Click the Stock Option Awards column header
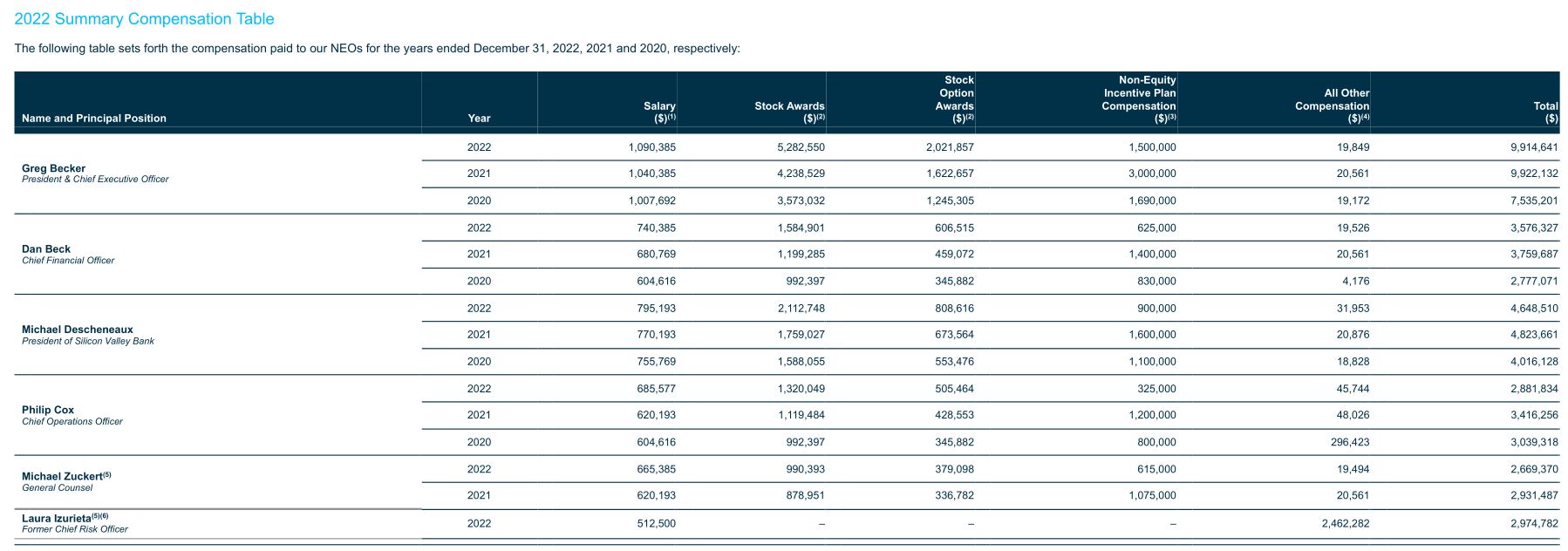The height and width of the screenshot is (551, 1568). click(955, 99)
